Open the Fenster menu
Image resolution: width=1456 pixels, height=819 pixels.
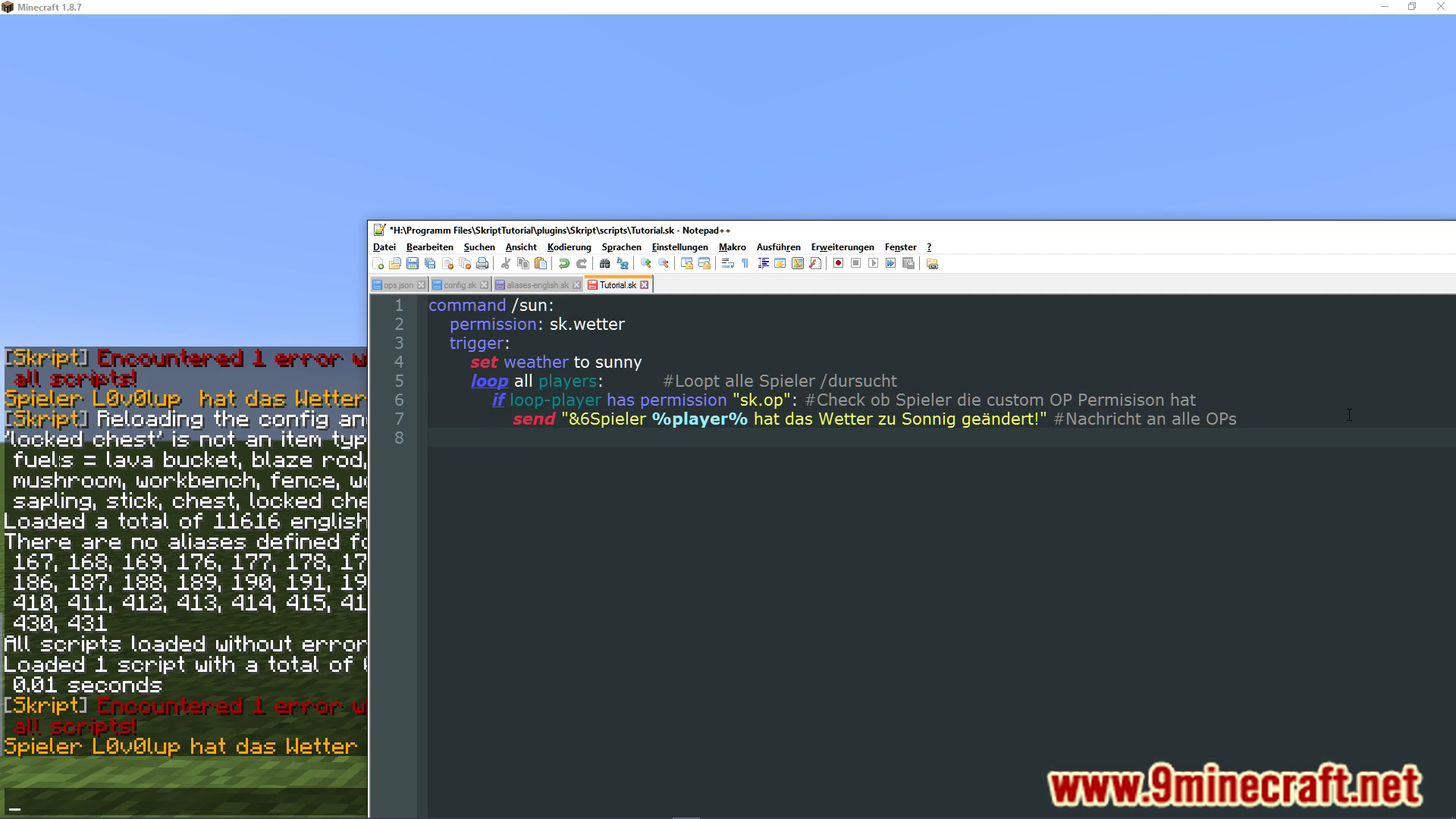(901, 247)
